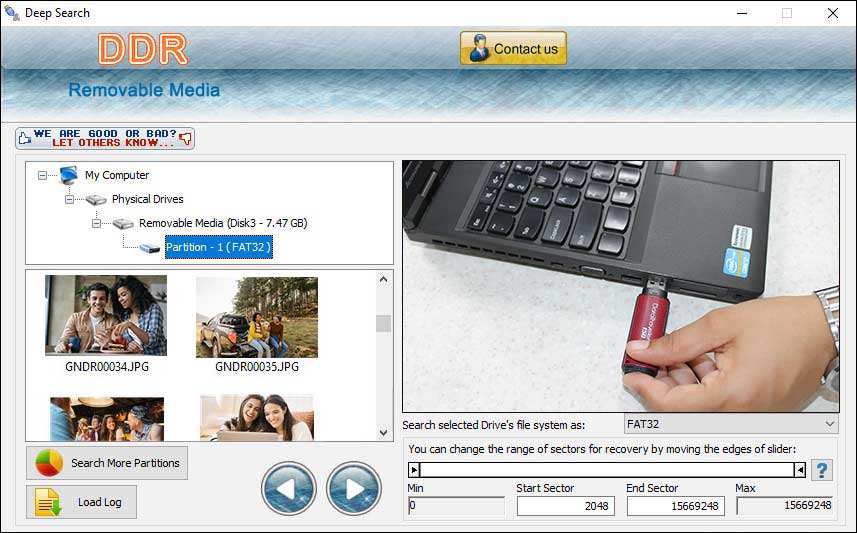The height and width of the screenshot is (533, 857).
Task: Open the FAT32 file system dropdown
Action: pos(731,424)
